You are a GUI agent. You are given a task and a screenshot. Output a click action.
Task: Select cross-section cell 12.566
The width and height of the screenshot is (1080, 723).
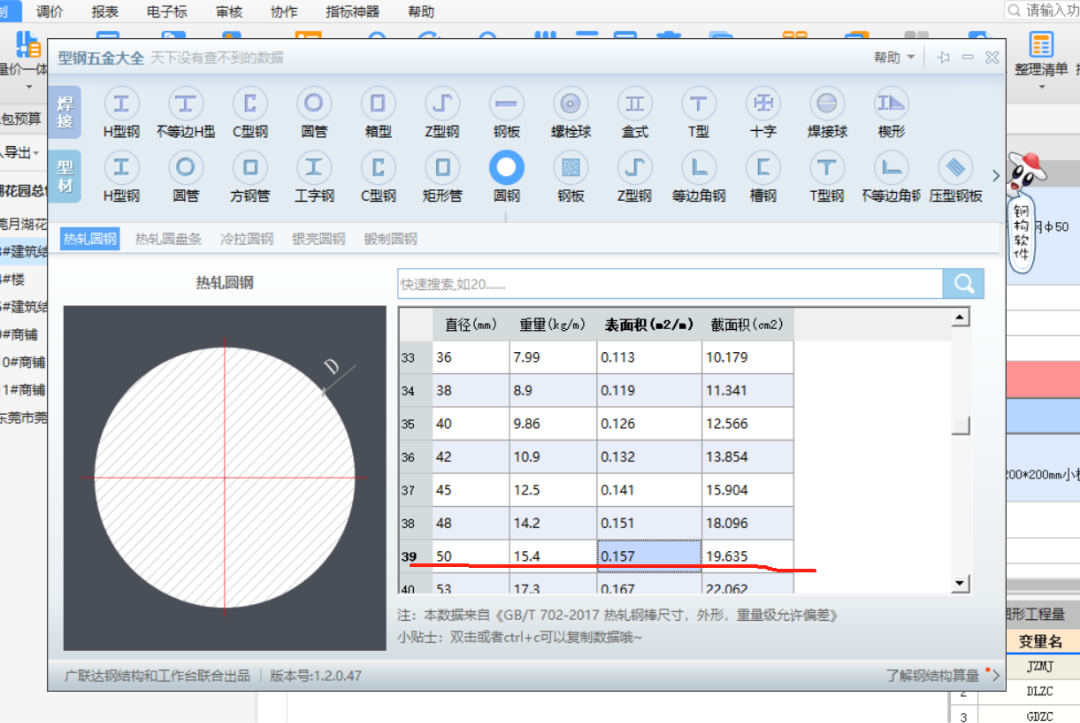coord(747,423)
